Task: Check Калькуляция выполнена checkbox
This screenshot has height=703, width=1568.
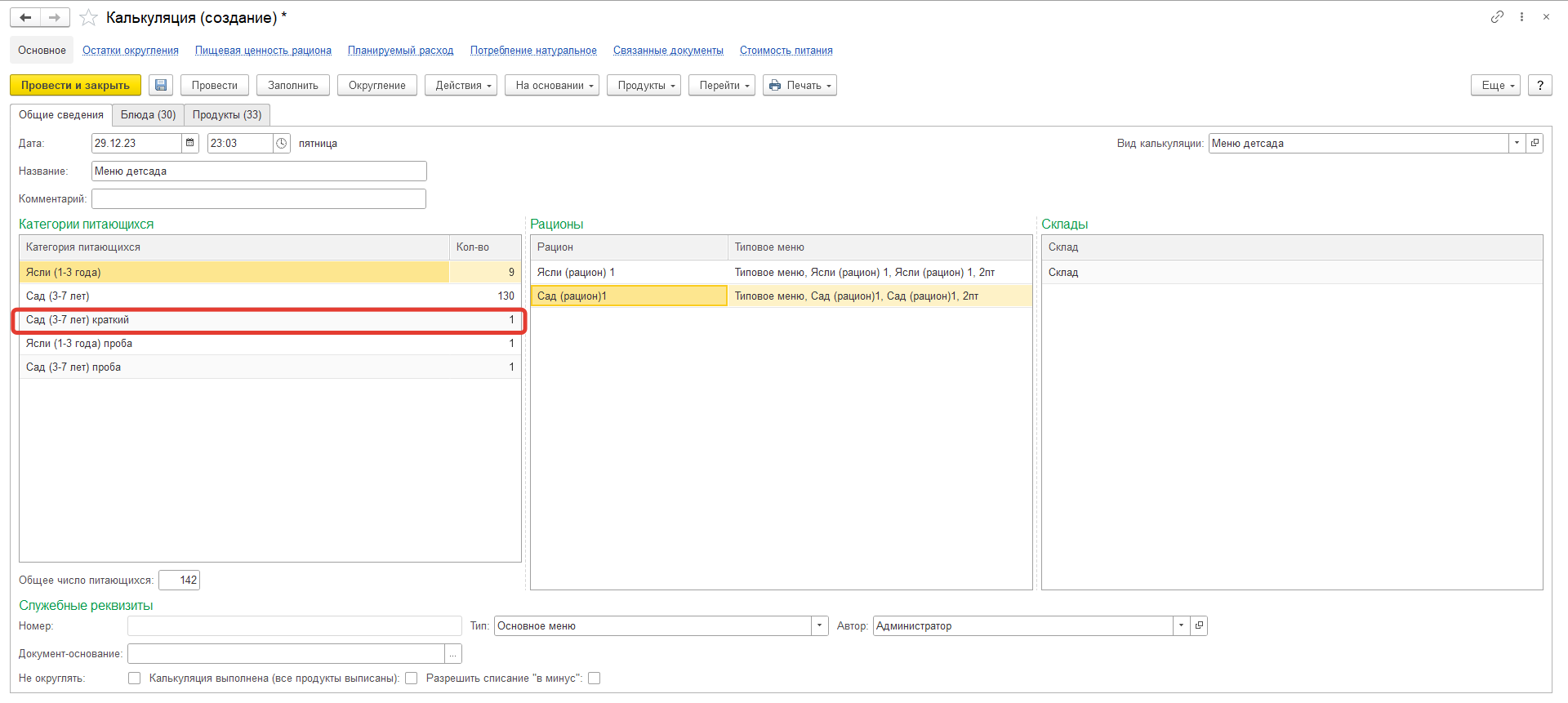Action: pyautogui.click(x=412, y=679)
